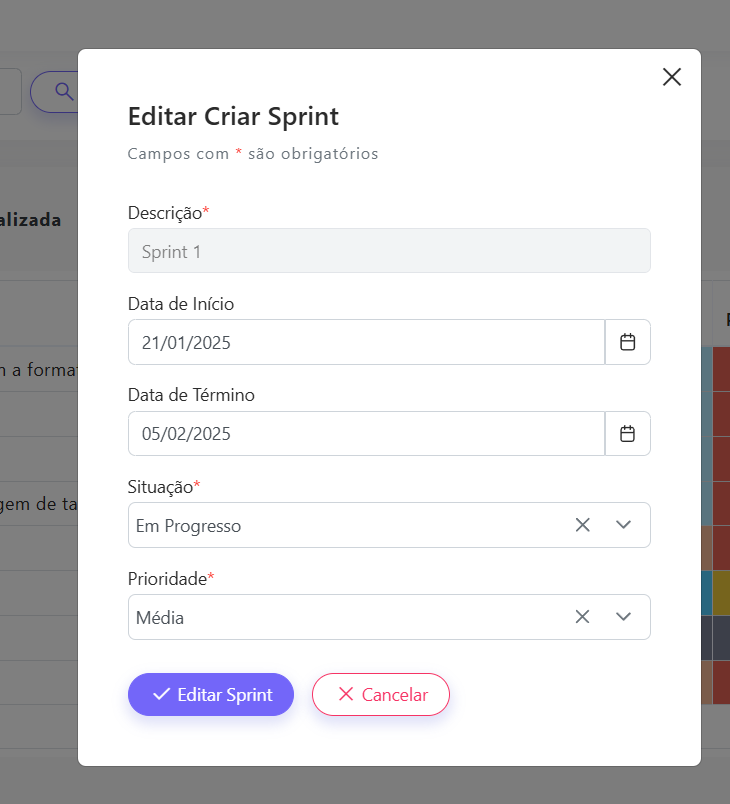Cancel editing with the Cancelar button
The image size is (730, 804).
381,695
